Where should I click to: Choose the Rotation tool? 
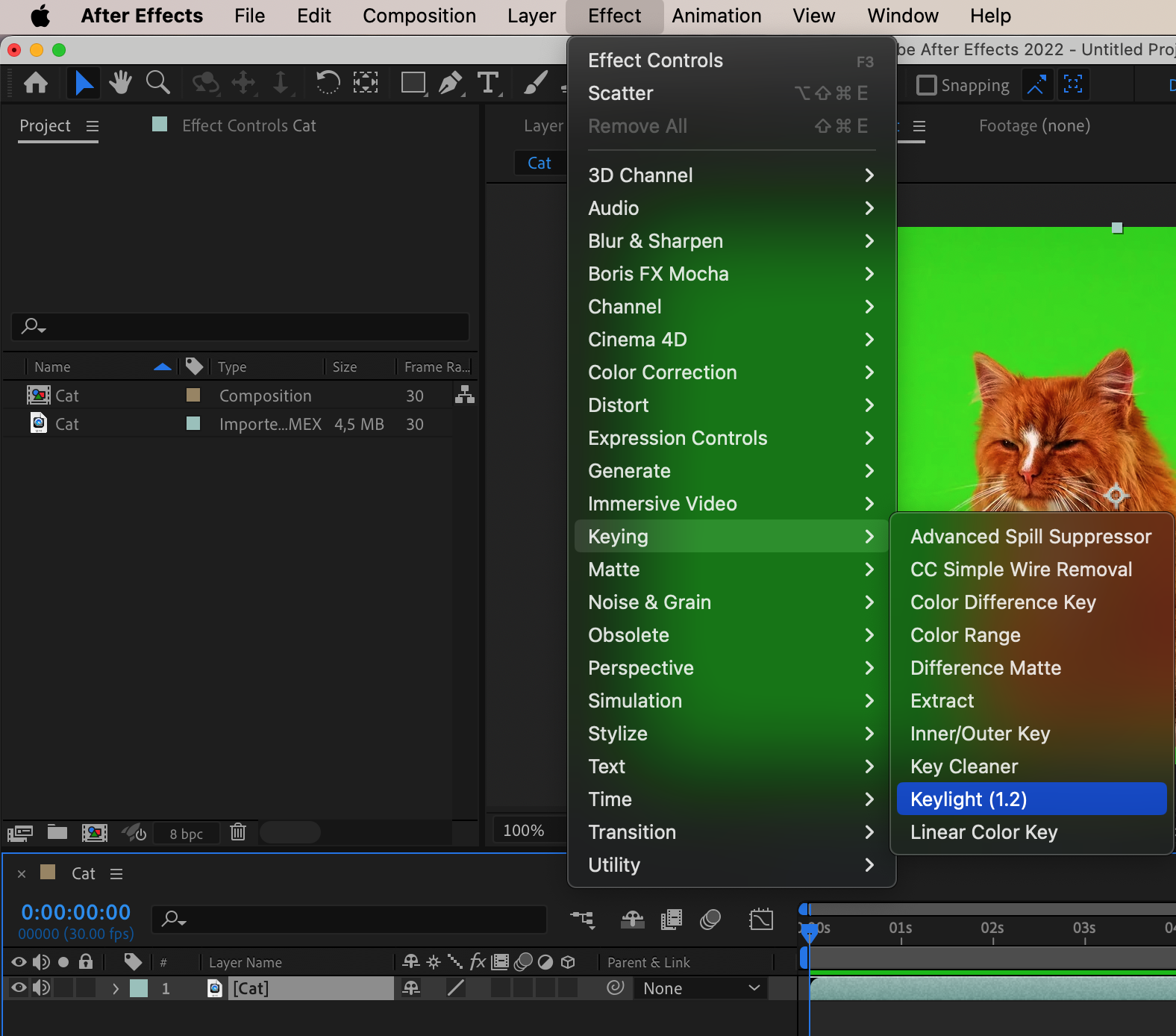327,83
